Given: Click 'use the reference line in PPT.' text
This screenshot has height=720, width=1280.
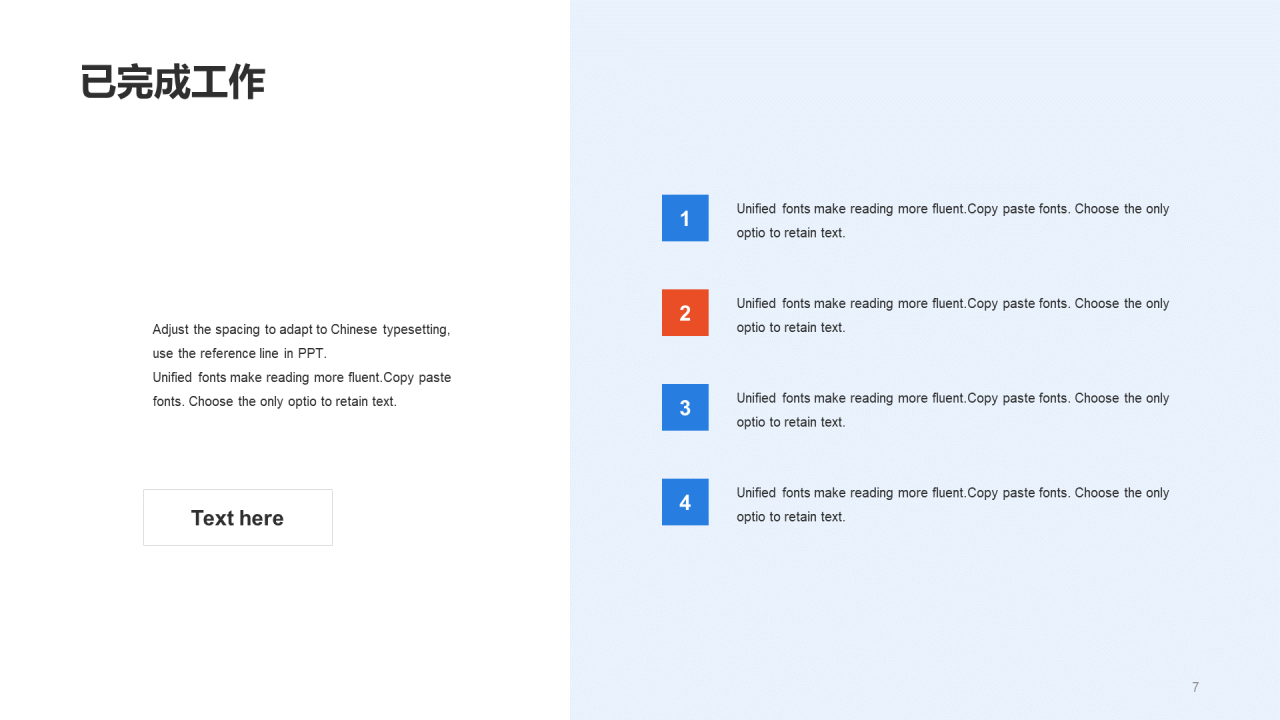Looking at the screenshot, I should point(239,353).
